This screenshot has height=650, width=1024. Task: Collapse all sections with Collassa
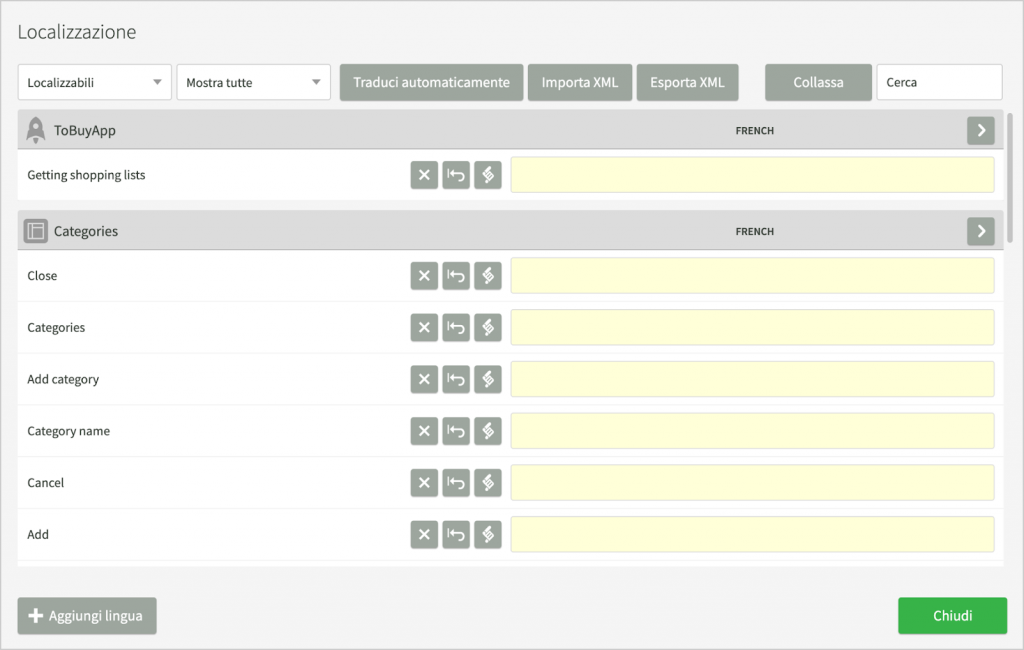point(818,82)
